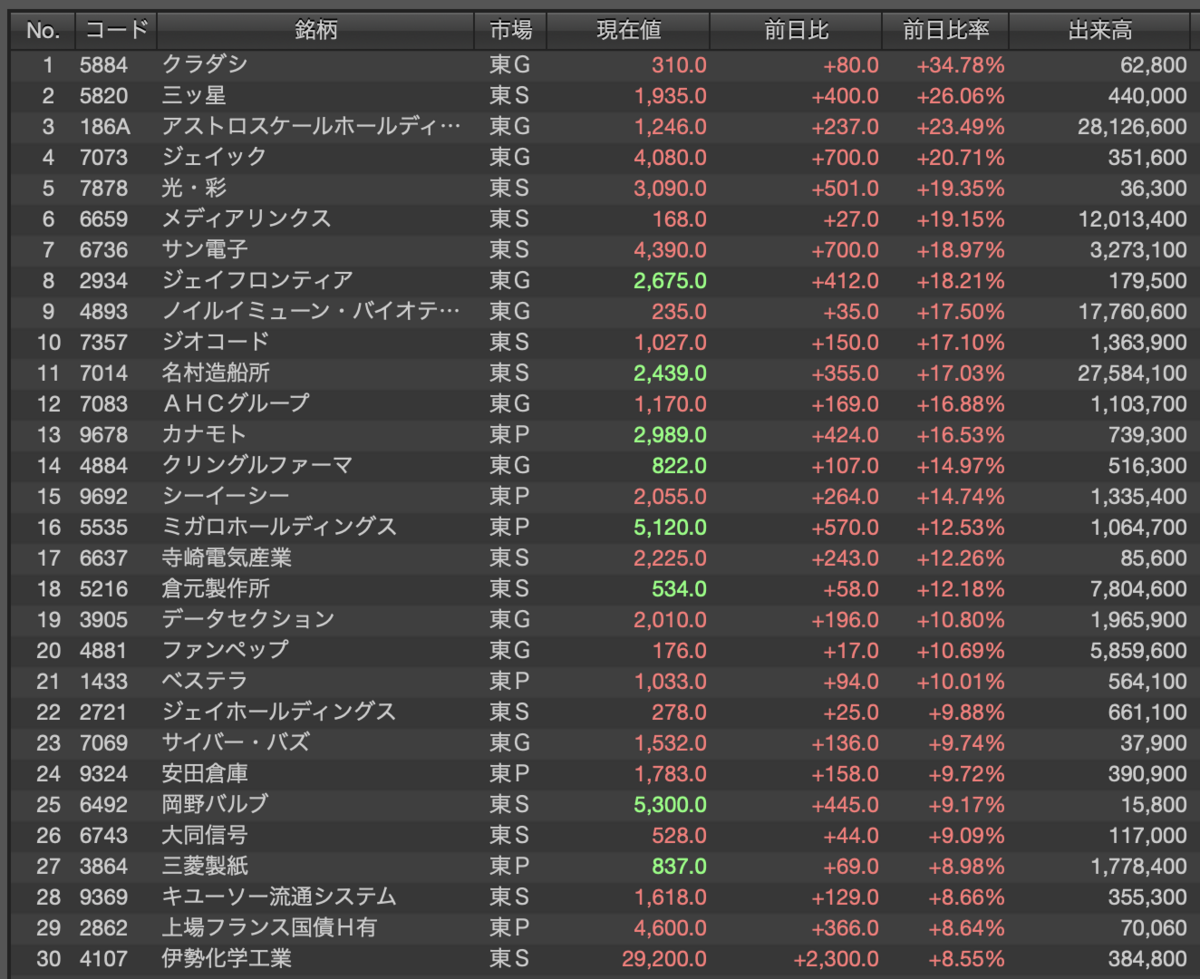Select ミガロホールディングス row

point(600,527)
